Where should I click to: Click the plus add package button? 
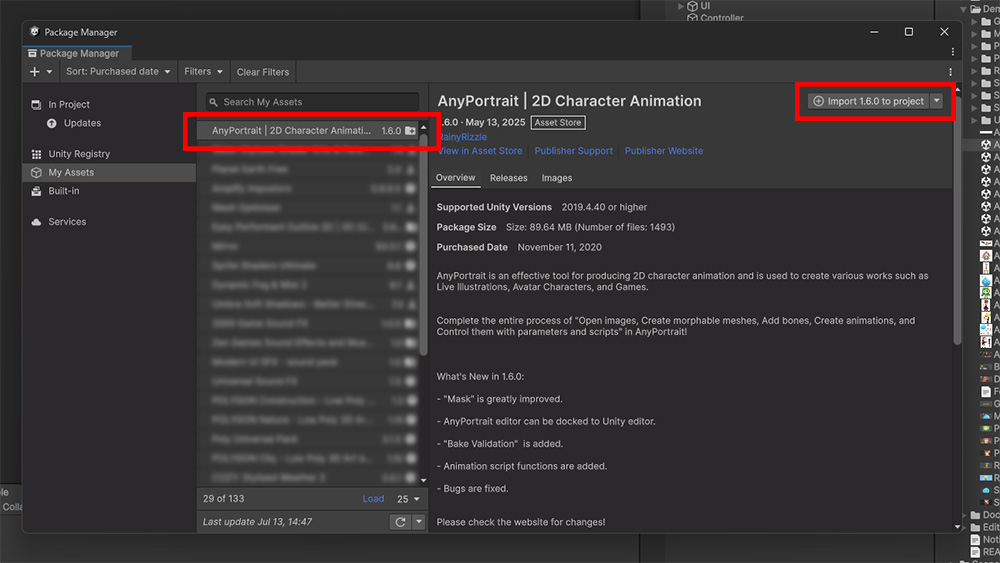(x=34, y=72)
